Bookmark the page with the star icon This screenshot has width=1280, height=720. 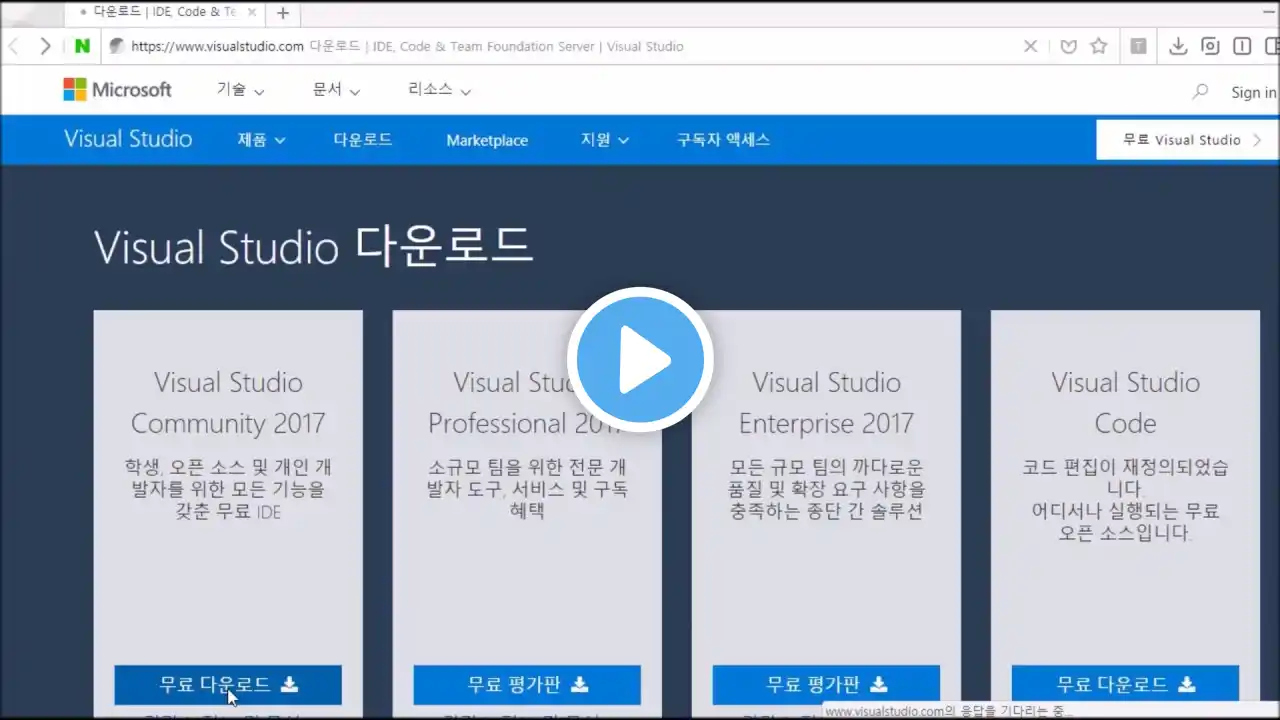point(1099,46)
